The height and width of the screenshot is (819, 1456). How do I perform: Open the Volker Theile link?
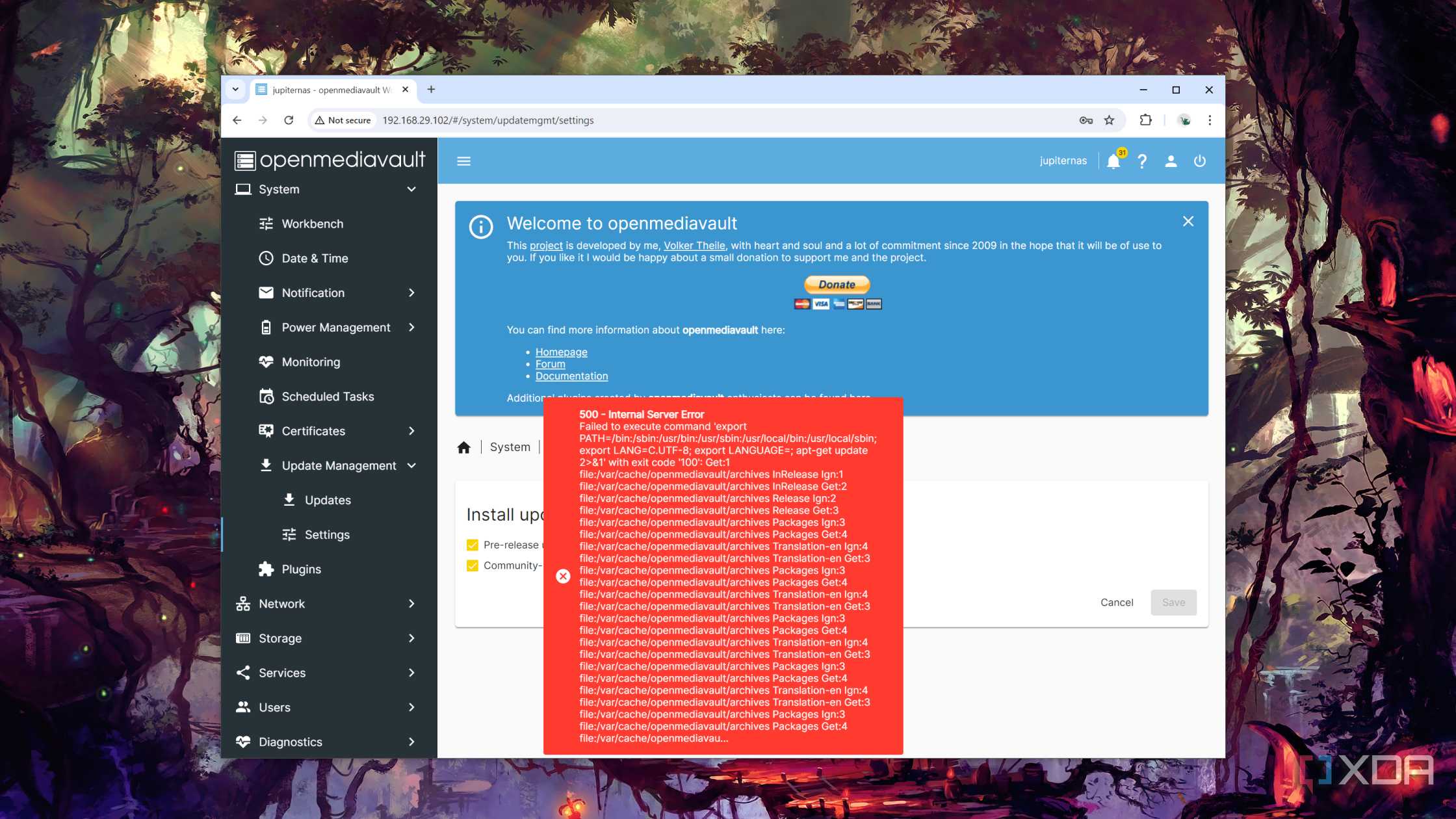click(x=694, y=245)
